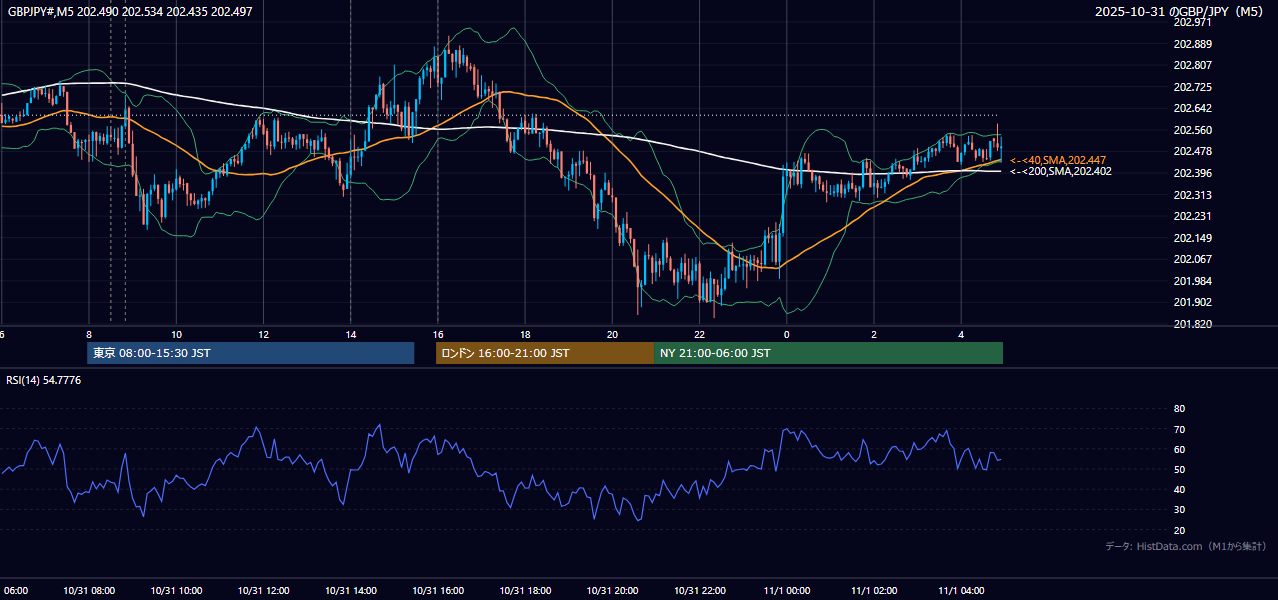Click the 06:00 label on bottom time axis
The width and height of the screenshot is (1278, 600).
[15, 590]
